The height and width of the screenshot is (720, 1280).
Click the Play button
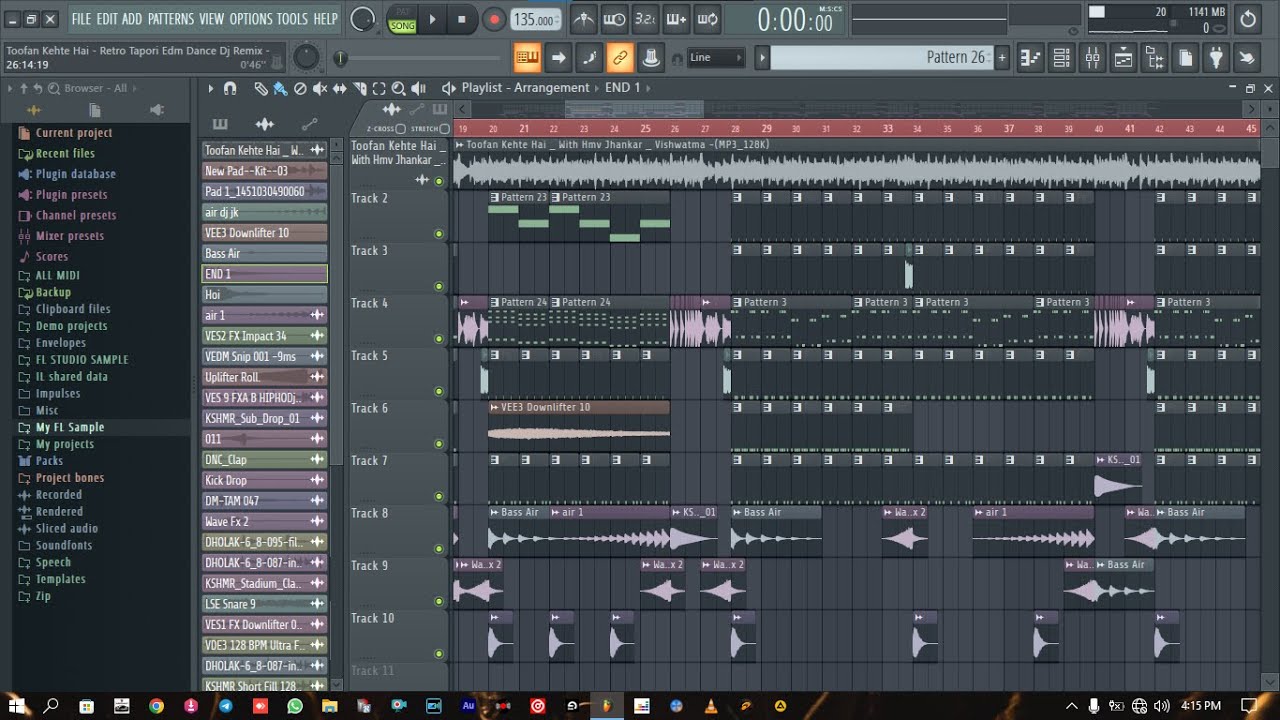click(432, 19)
